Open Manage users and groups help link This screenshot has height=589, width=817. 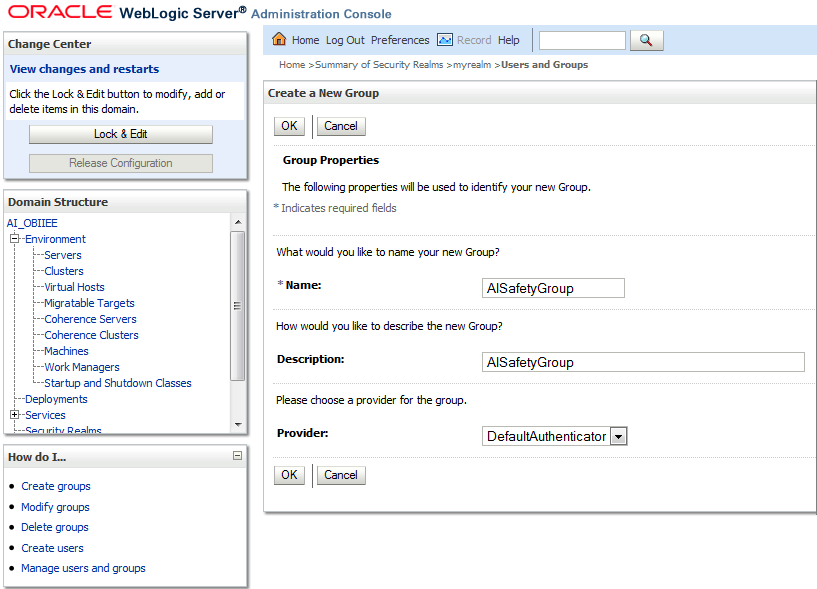pyautogui.click(x=83, y=569)
